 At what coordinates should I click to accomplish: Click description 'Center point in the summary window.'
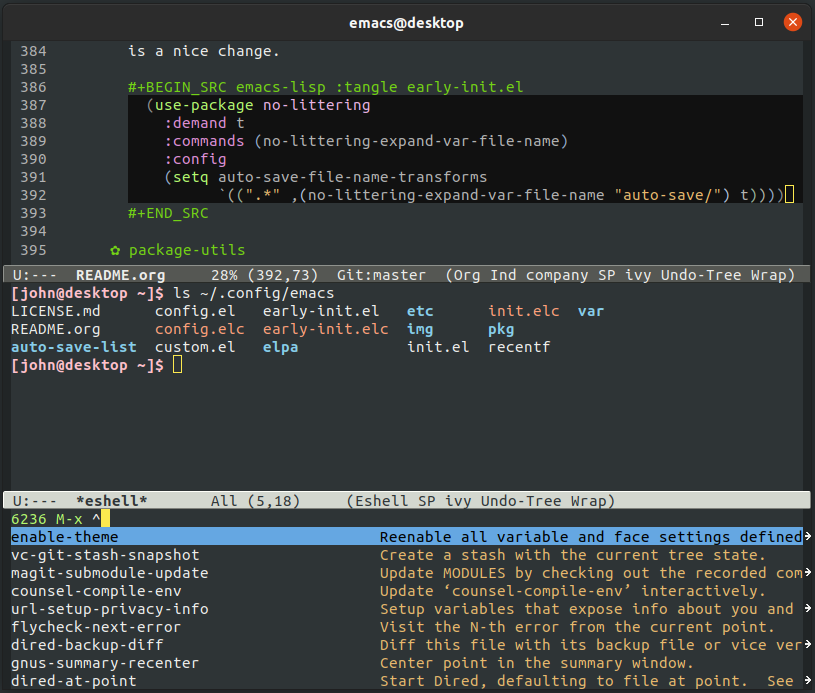point(537,663)
